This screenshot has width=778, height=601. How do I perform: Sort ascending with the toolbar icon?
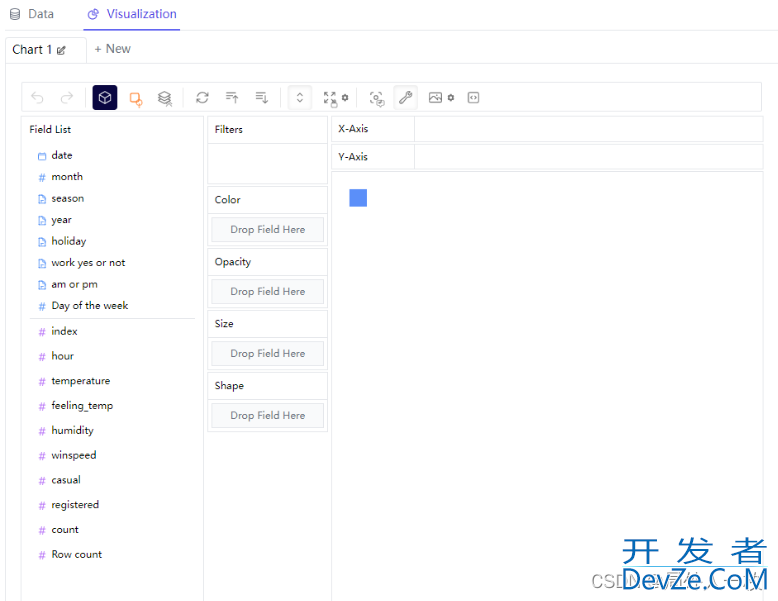coord(232,97)
